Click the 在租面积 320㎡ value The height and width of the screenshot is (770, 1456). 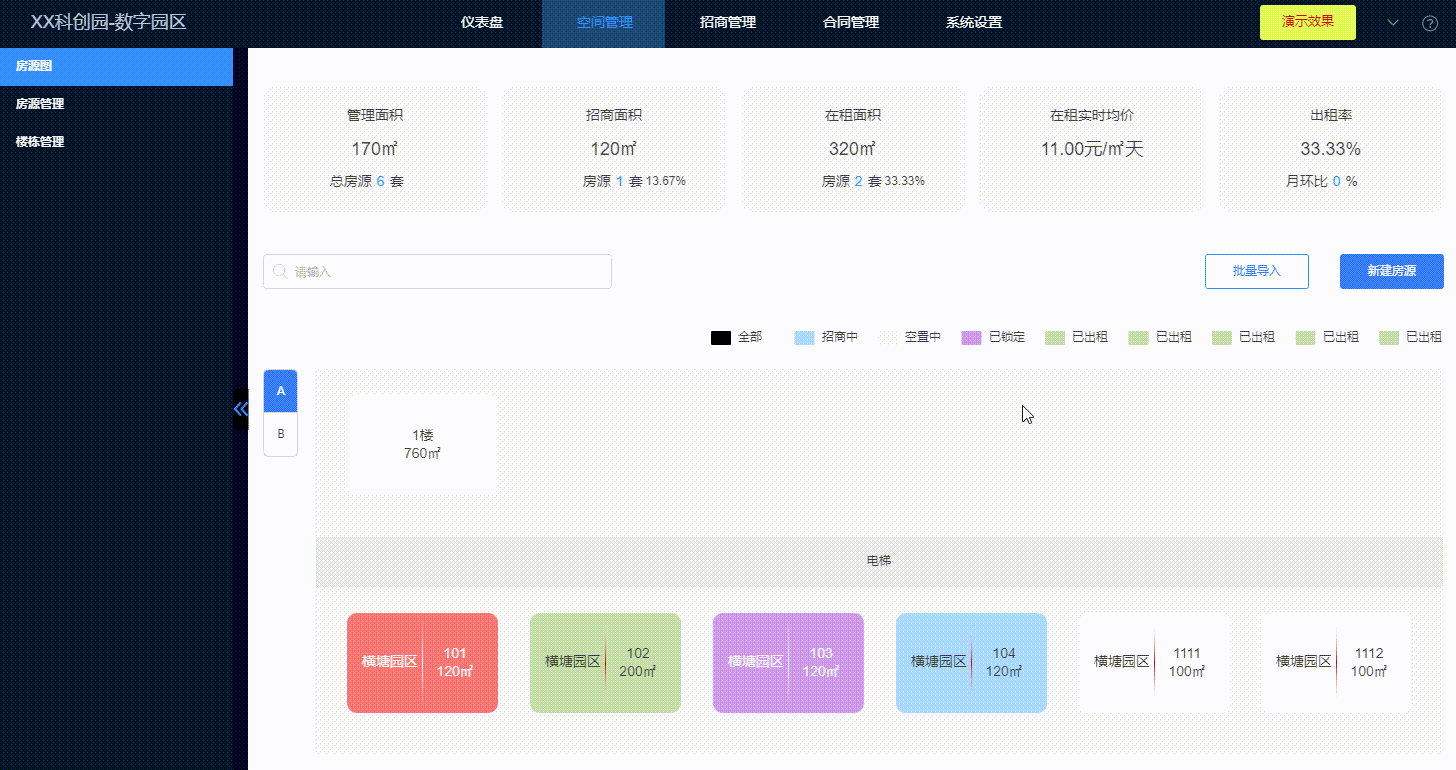[852, 149]
